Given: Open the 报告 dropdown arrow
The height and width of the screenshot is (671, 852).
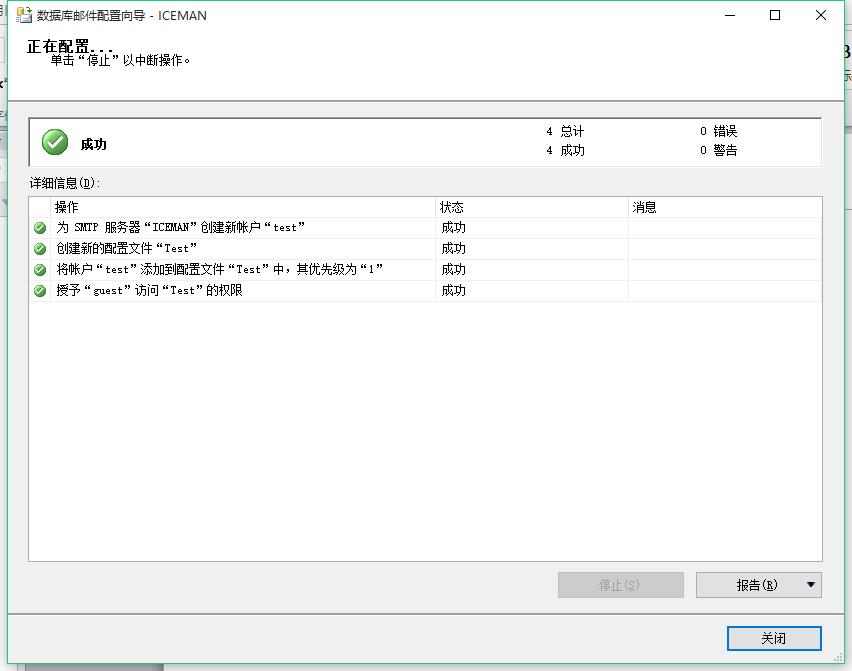Looking at the screenshot, I should 811,585.
